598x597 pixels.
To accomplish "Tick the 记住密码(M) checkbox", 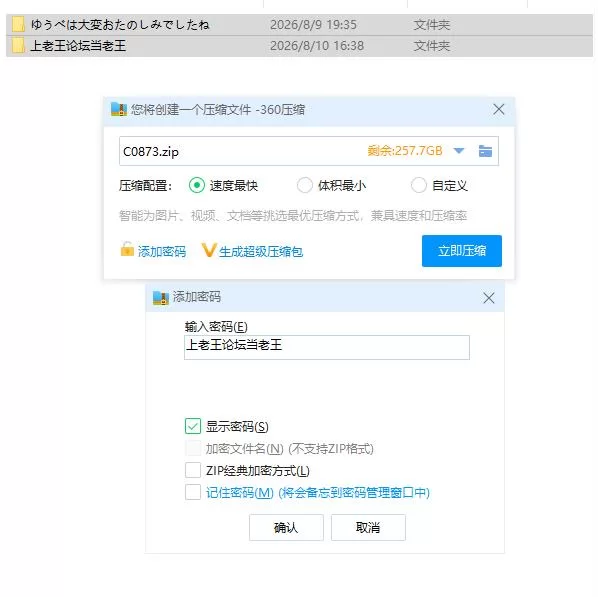I will point(193,492).
